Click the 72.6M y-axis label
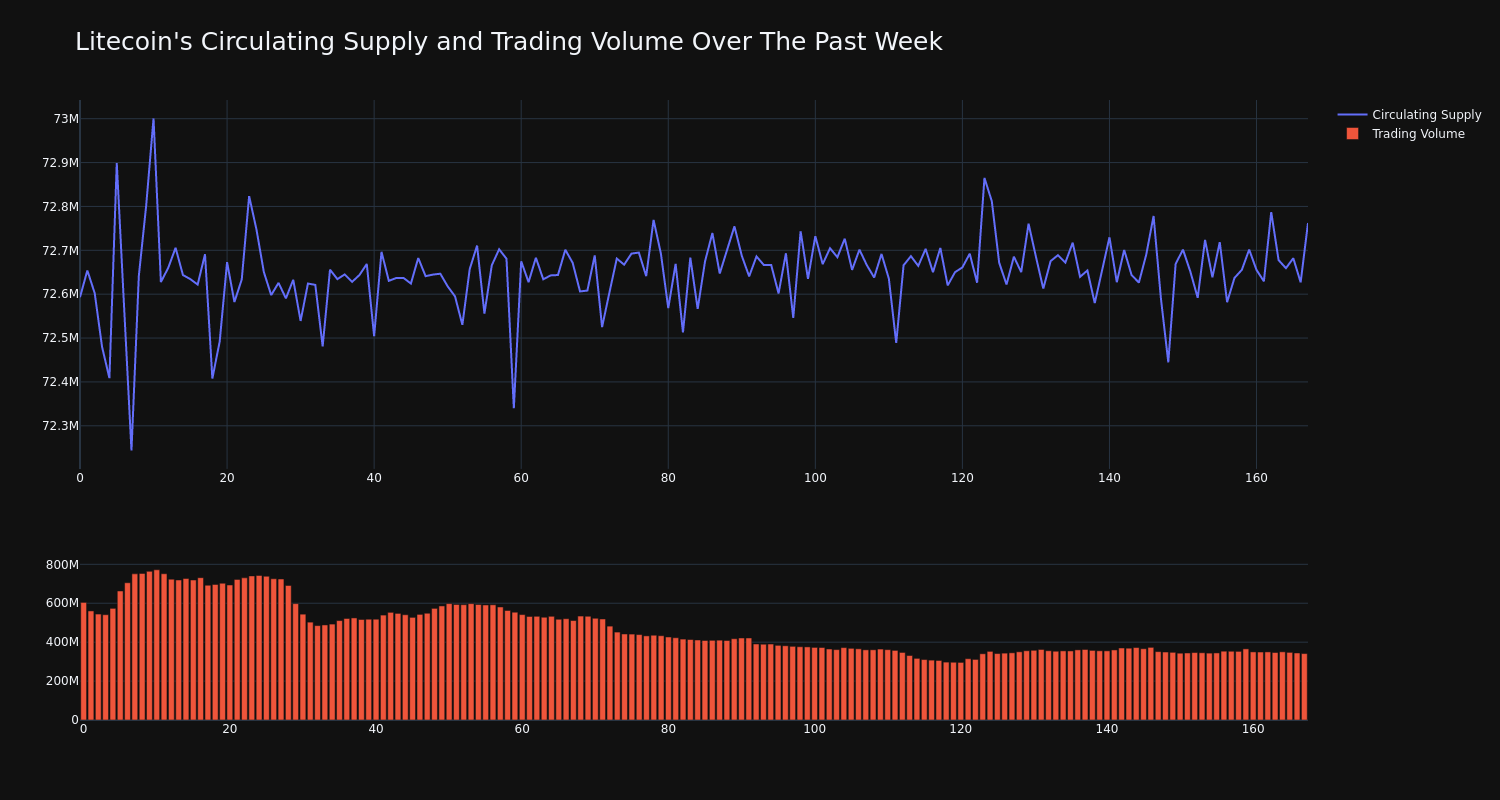1500x800 pixels. (x=60, y=294)
